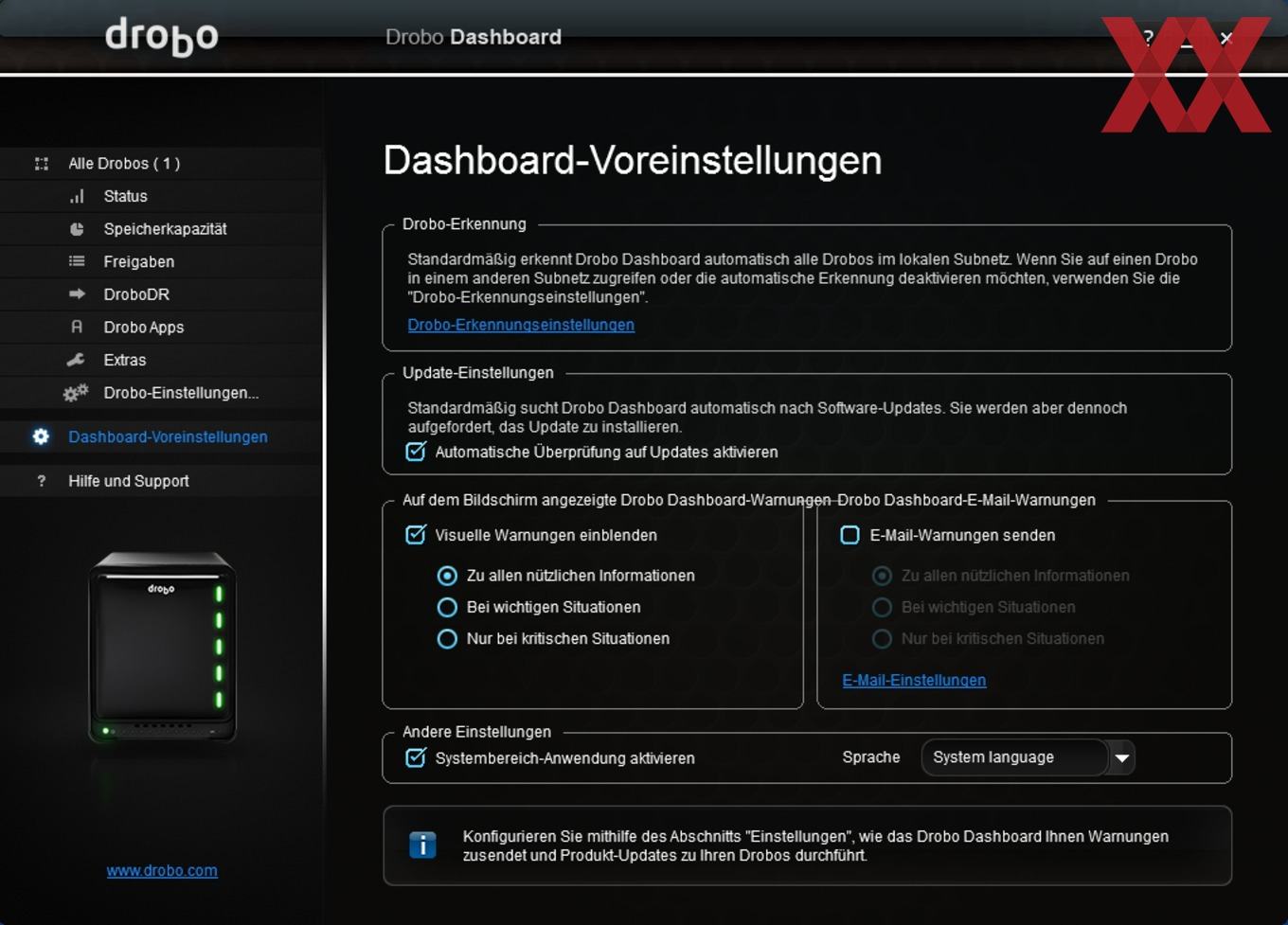
Task: Click the Drobo Dashboard title text
Action: 474,37
